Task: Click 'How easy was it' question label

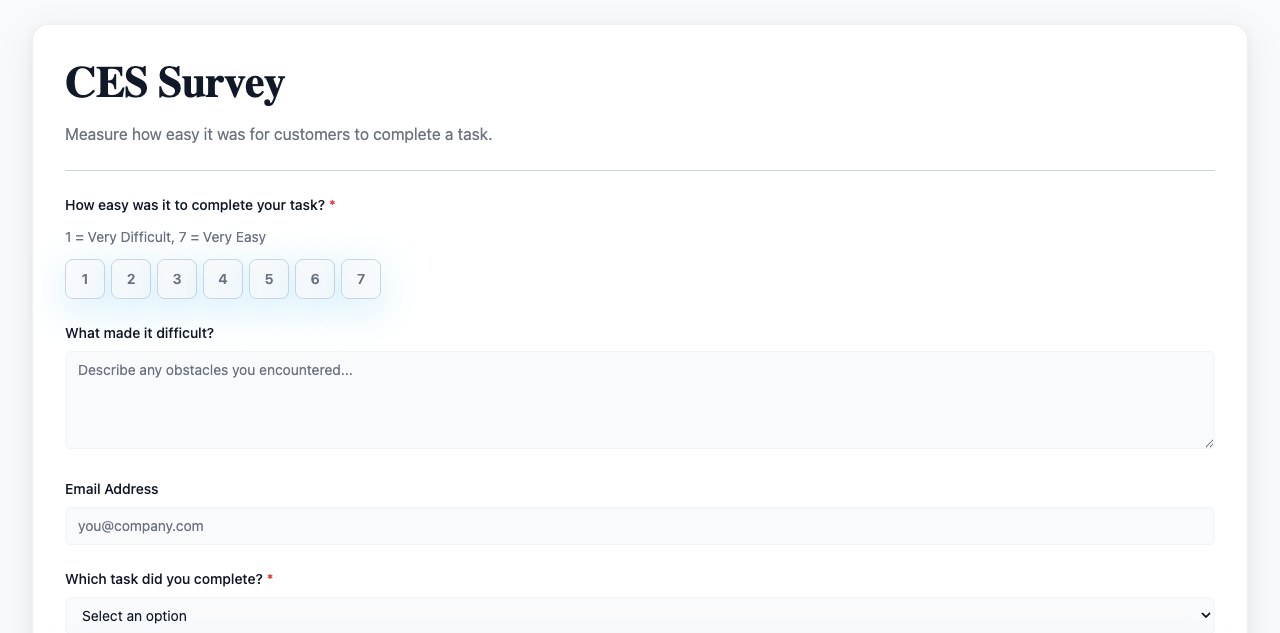Action: tap(195, 205)
